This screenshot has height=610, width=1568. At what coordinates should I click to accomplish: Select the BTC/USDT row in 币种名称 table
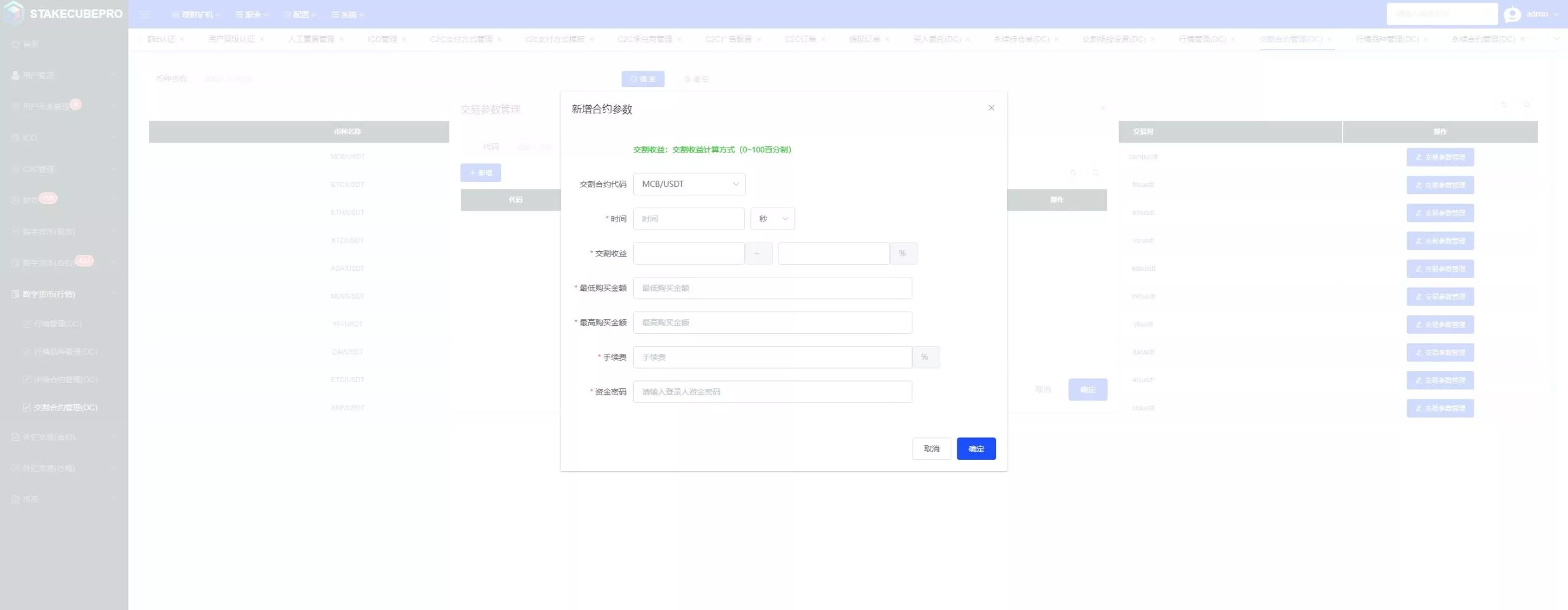click(x=347, y=184)
